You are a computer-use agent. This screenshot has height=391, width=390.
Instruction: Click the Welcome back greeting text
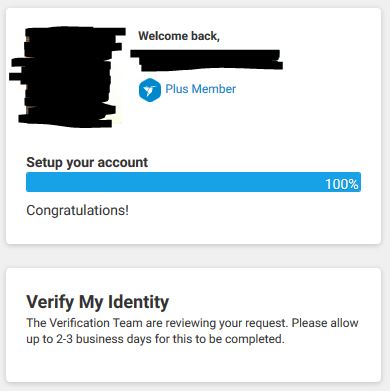point(179,36)
